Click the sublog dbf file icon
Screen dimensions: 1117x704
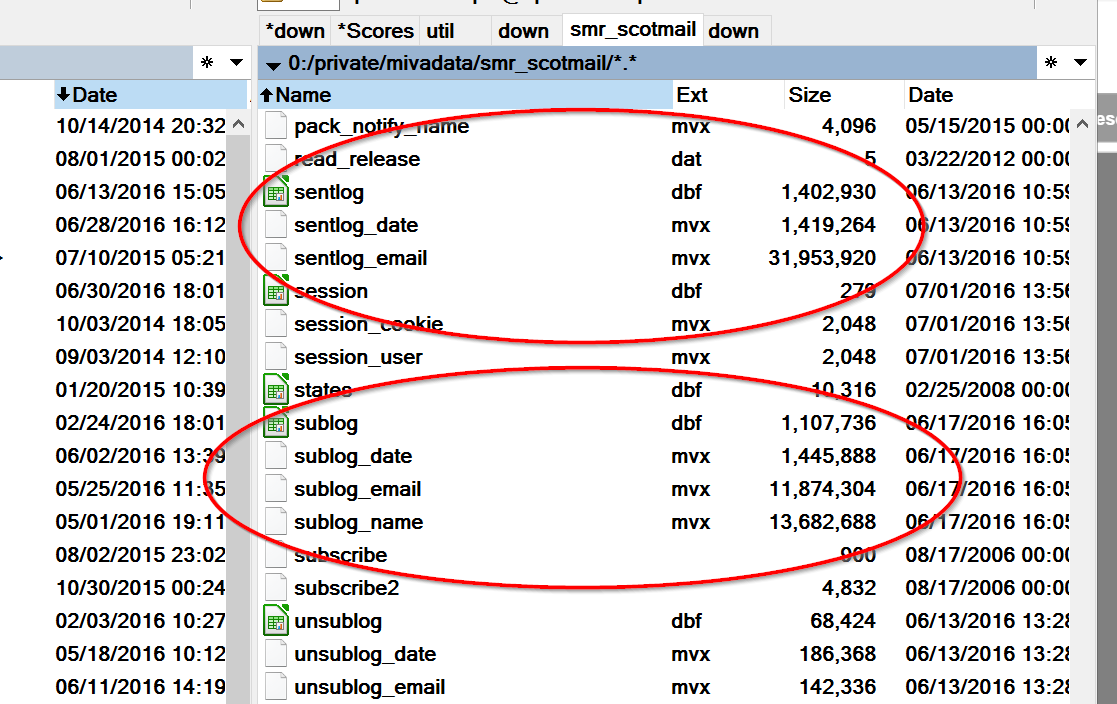[x=275, y=423]
